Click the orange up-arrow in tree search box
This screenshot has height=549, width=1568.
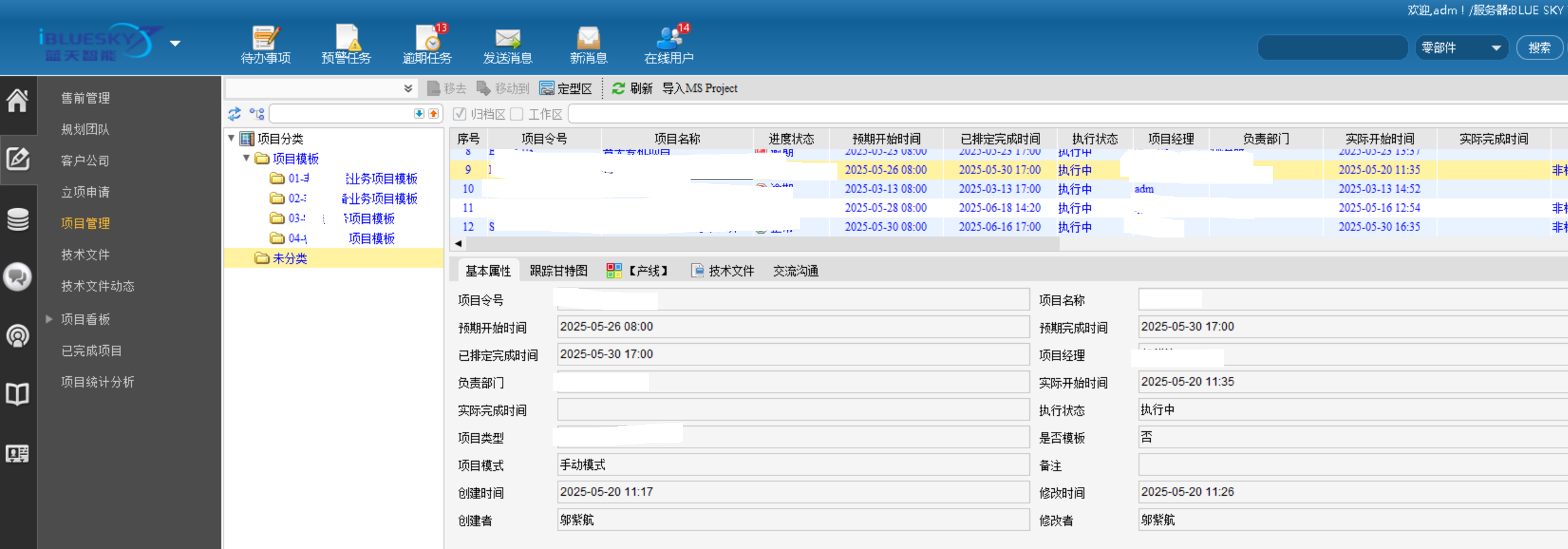434,114
